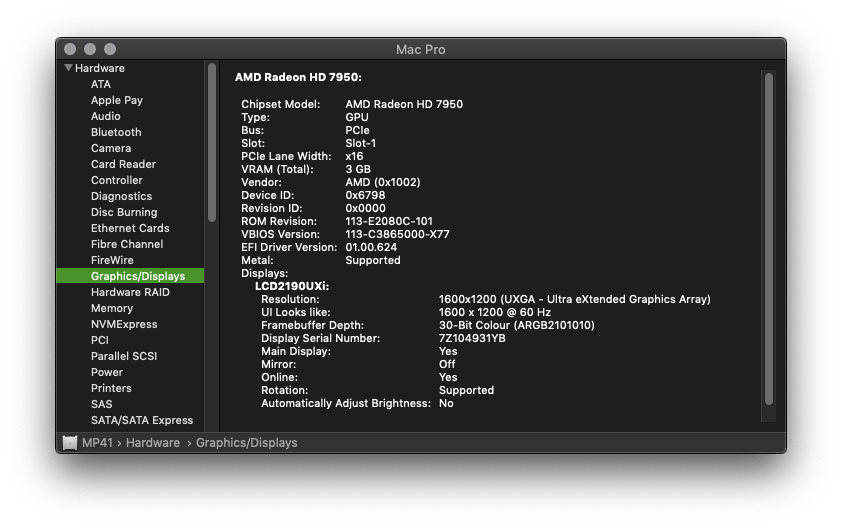Click the Mac Pro window title
842x527 pixels.
click(x=420, y=49)
